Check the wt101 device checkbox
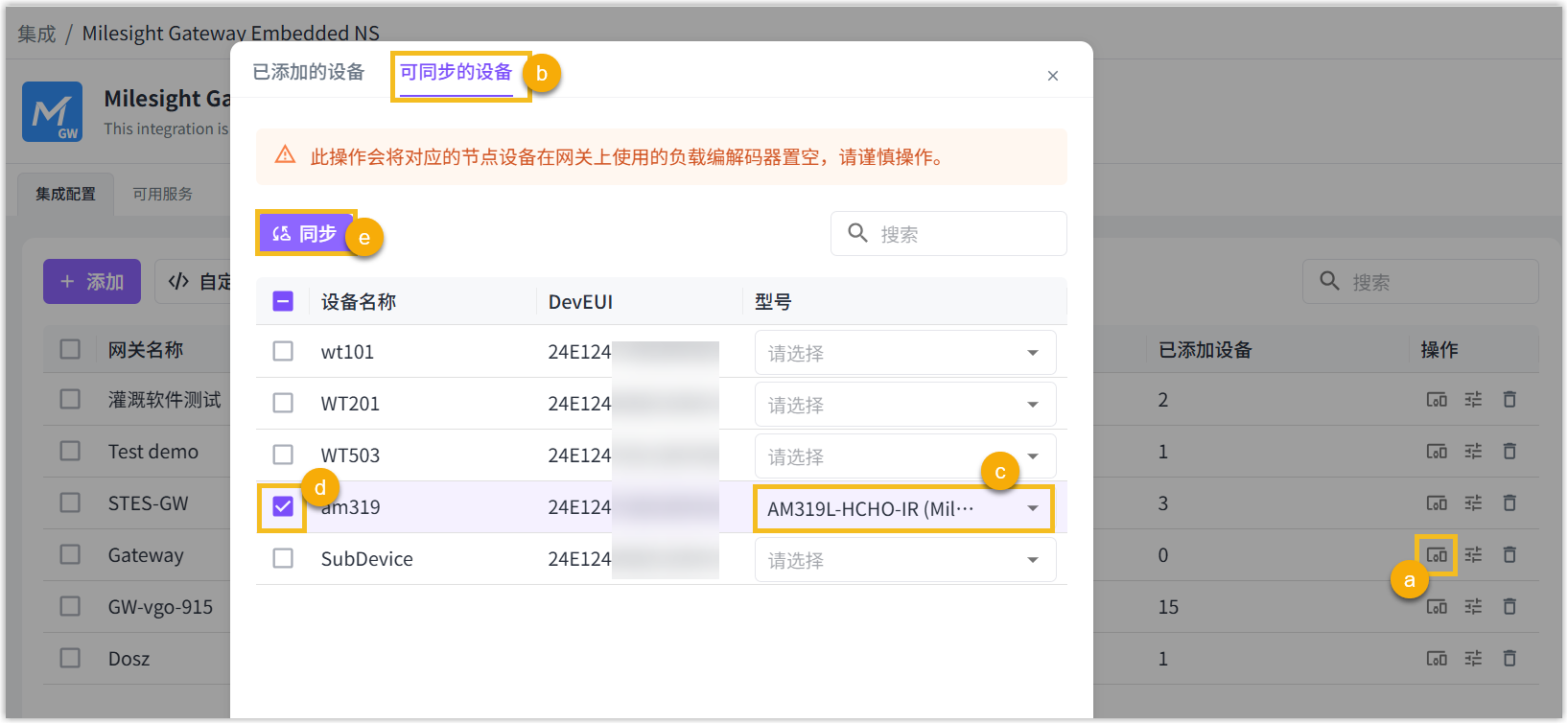Image resolution: width=1568 pixels, height=724 pixels. click(x=283, y=352)
